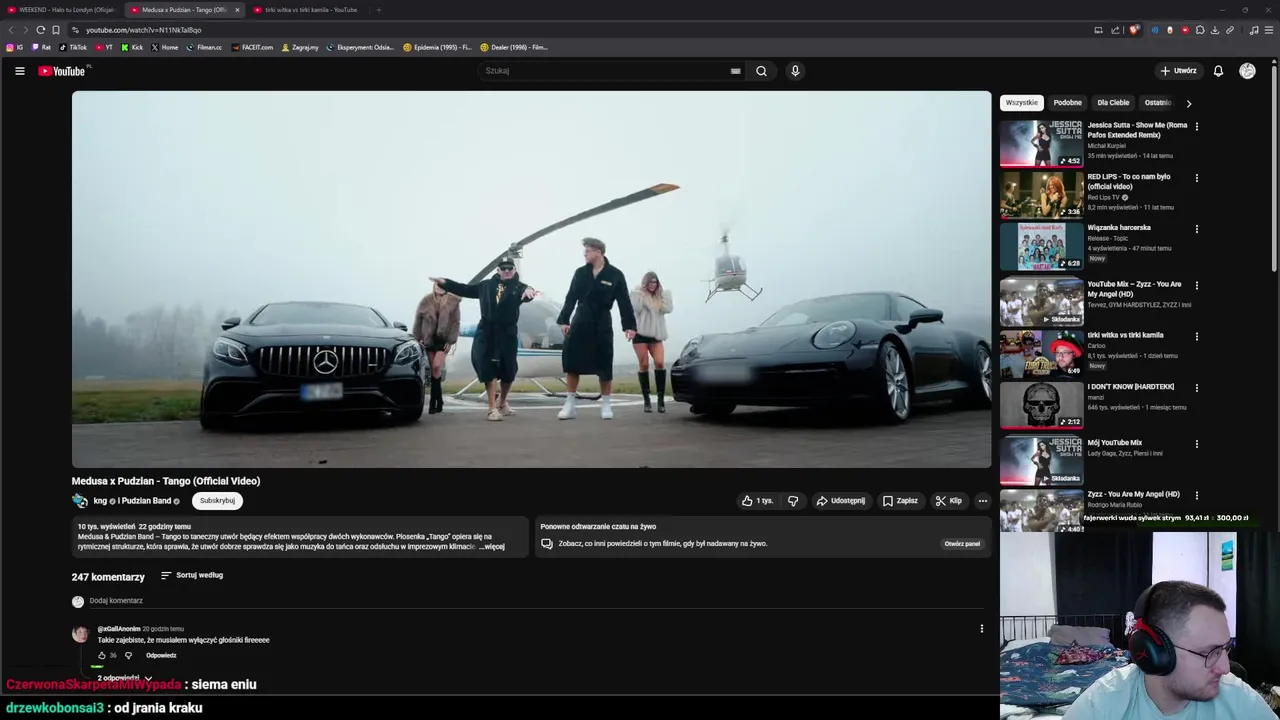Image resolution: width=1280 pixels, height=720 pixels.
Task: Switch to tirki witka vs tirki kamila tab
Action: point(305,10)
